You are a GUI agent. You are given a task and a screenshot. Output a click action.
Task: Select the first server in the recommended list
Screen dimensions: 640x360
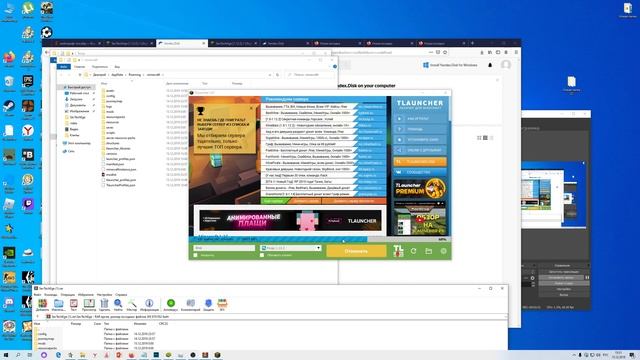tap(323, 107)
